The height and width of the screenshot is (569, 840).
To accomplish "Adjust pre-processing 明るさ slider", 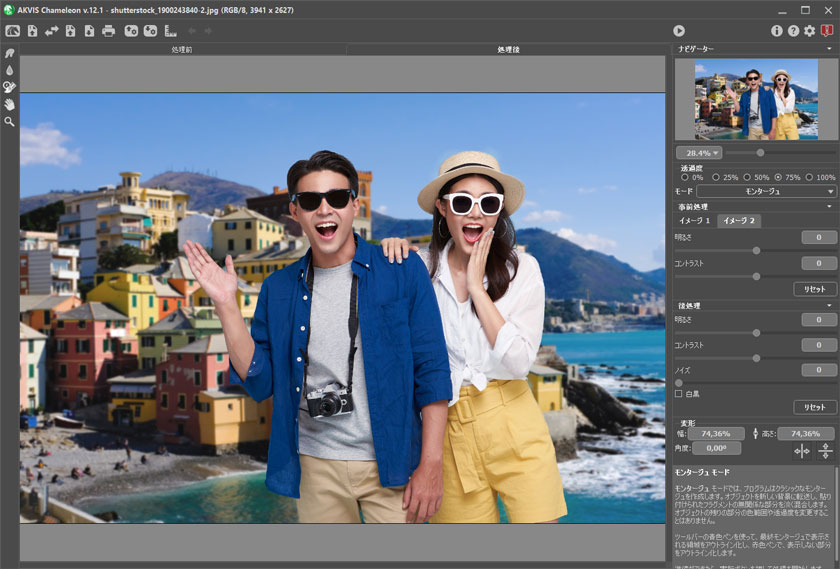I will [x=755, y=251].
